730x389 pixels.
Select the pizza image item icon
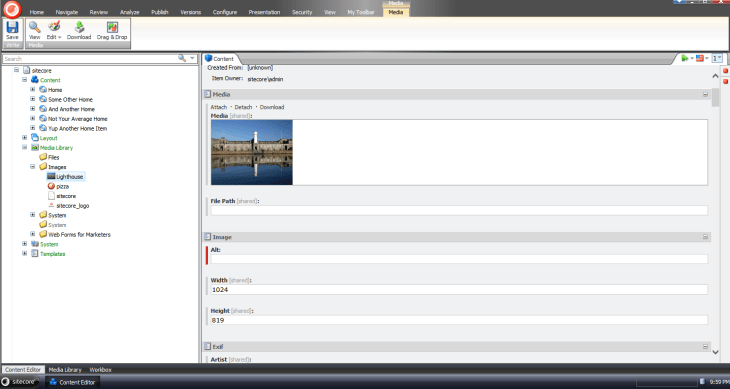click(x=51, y=186)
